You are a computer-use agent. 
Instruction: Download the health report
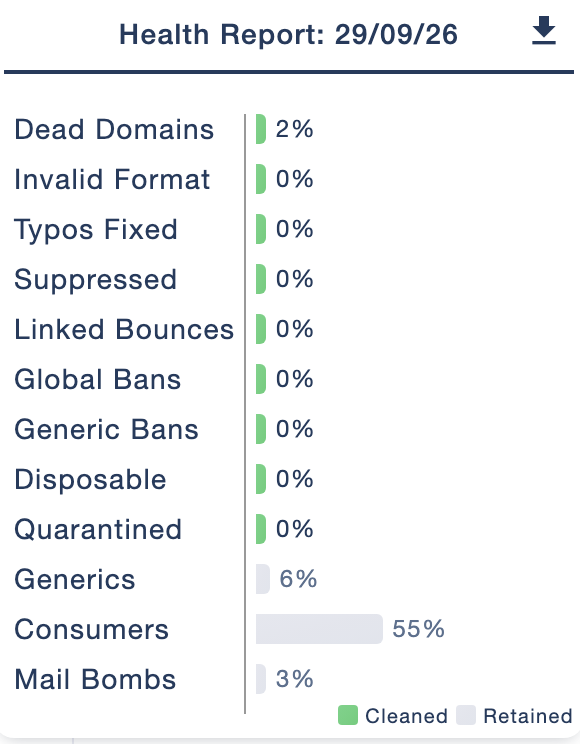click(x=543, y=30)
